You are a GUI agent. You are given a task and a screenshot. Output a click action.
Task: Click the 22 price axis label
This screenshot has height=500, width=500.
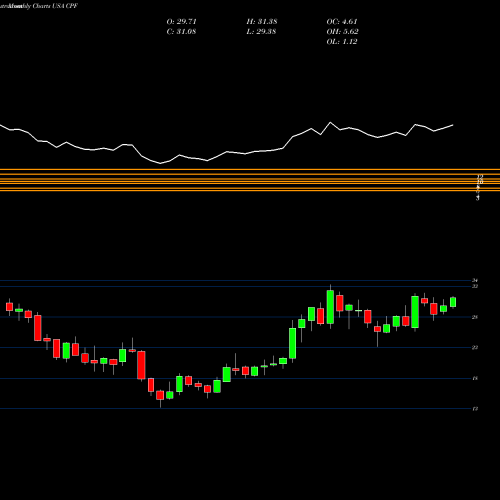[x=475, y=348]
